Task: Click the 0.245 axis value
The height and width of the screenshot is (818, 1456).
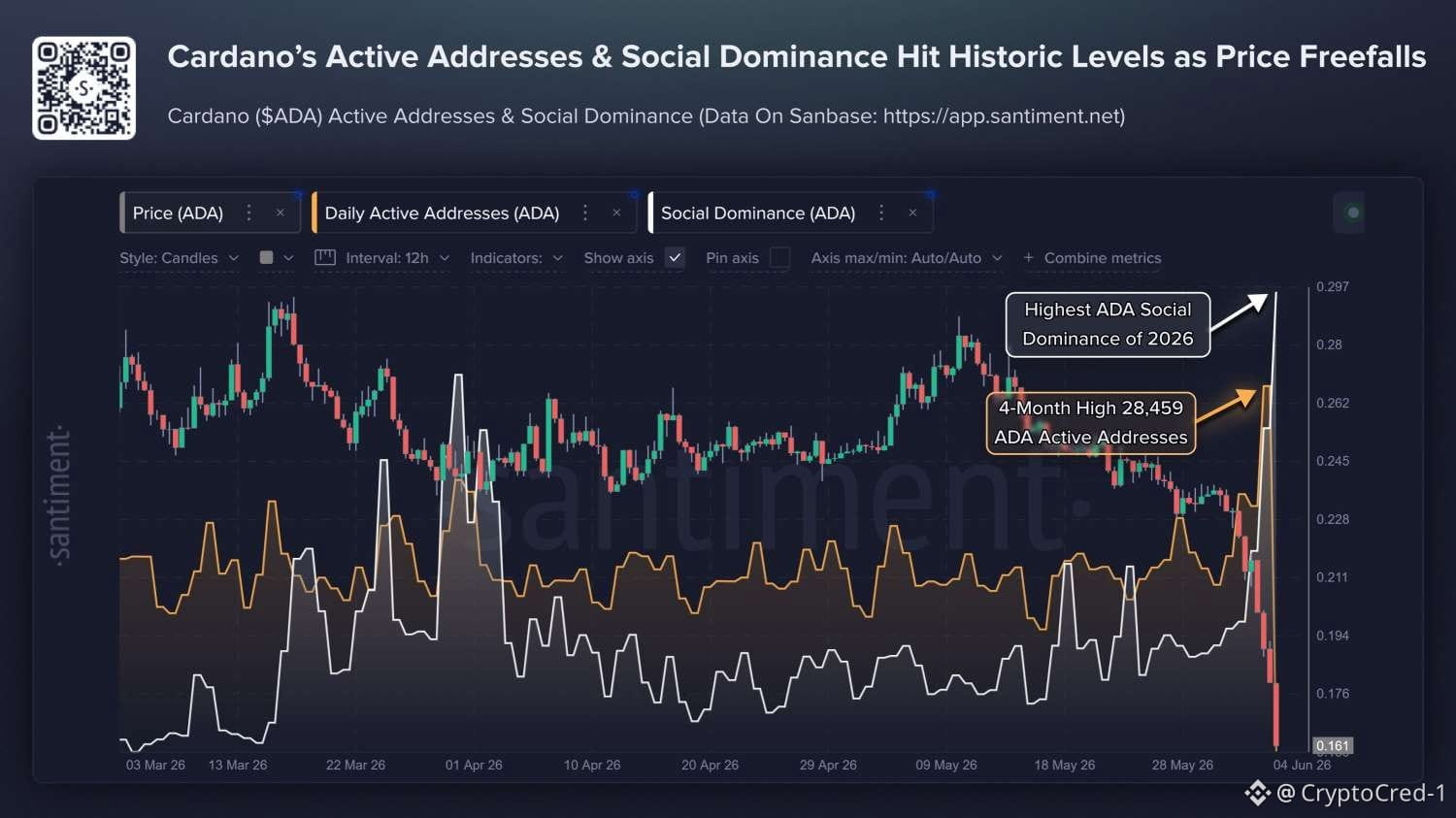Action: pyautogui.click(x=1333, y=461)
